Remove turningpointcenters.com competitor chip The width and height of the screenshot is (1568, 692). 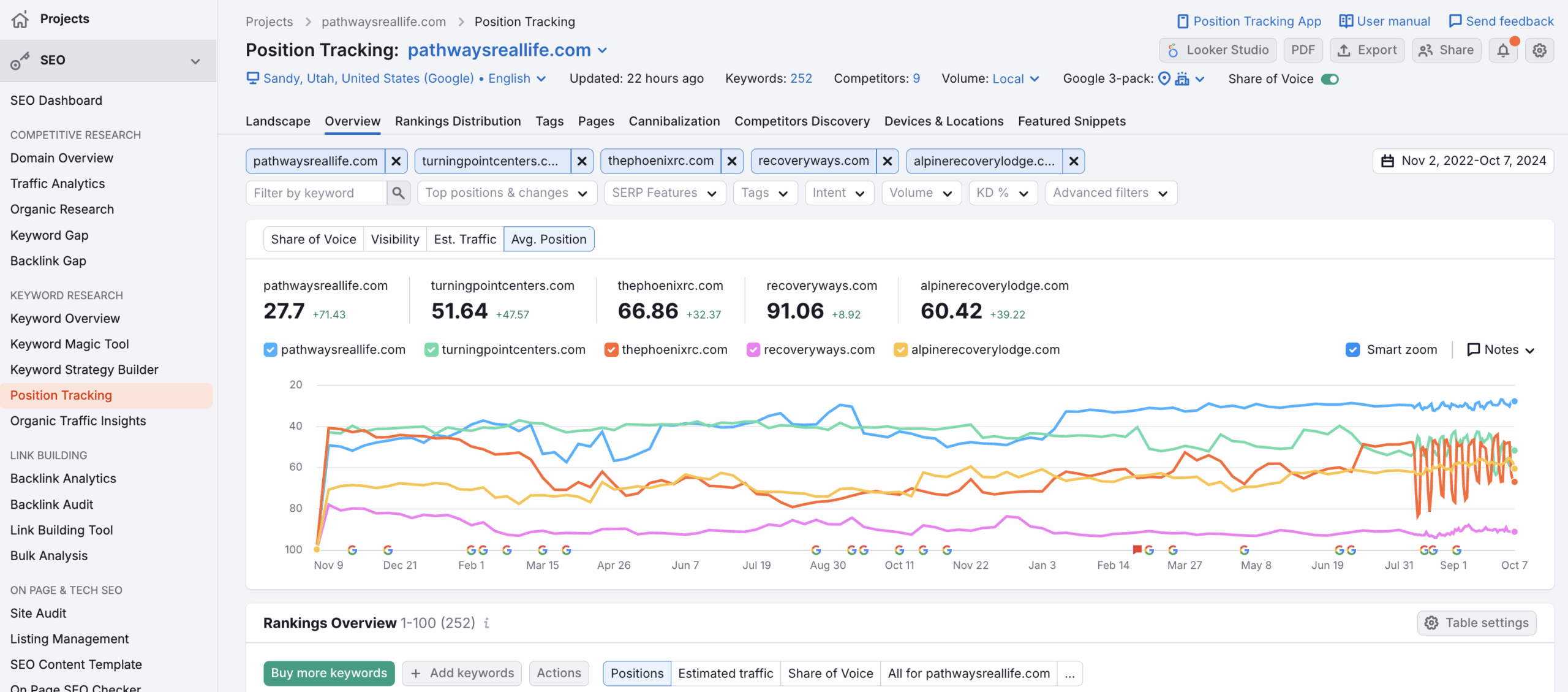click(x=582, y=161)
